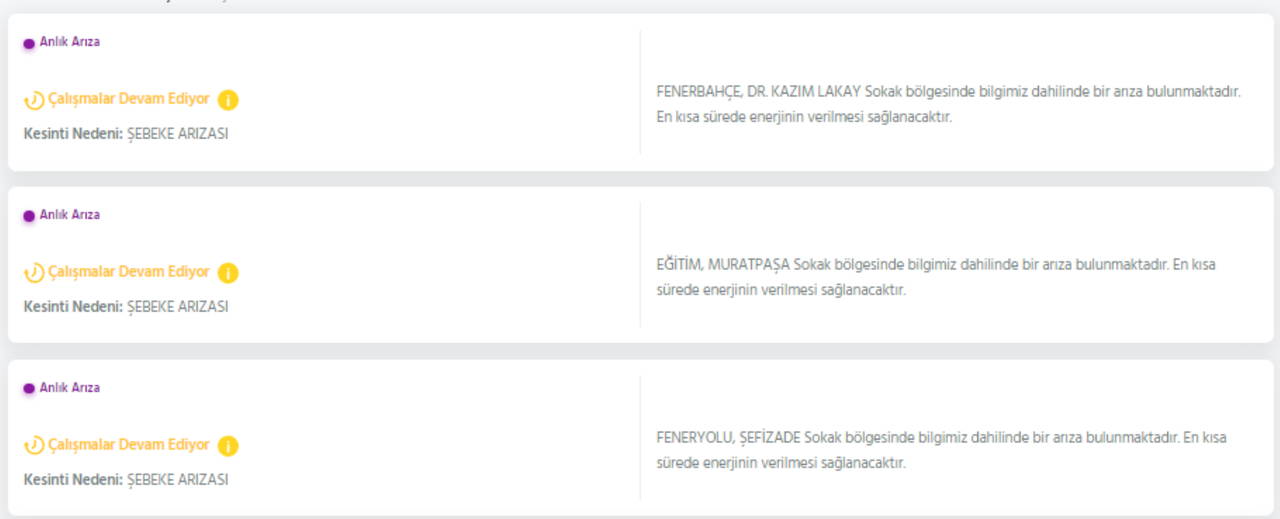Click Kesinti Nedeni Şebeke Arızası in the Fenerbahçe card
Image resolution: width=1280 pixels, height=519 pixels.
pos(126,134)
